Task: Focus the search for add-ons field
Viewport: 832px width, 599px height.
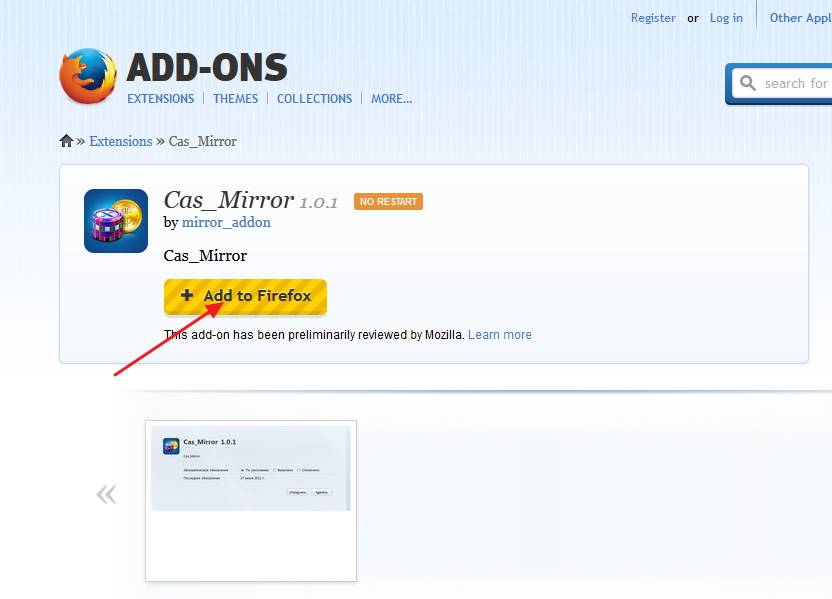Action: (x=796, y=83)
